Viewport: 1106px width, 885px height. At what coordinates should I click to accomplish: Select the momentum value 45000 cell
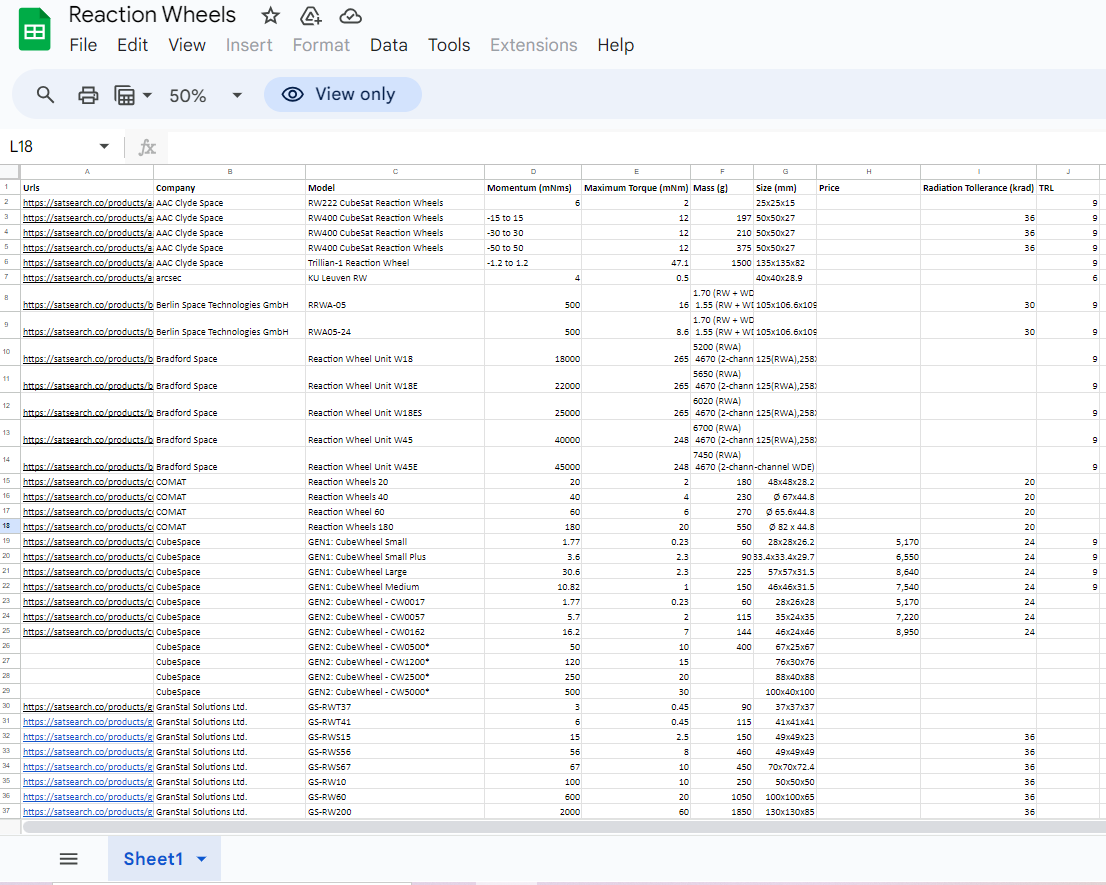[x=533, y=460]
